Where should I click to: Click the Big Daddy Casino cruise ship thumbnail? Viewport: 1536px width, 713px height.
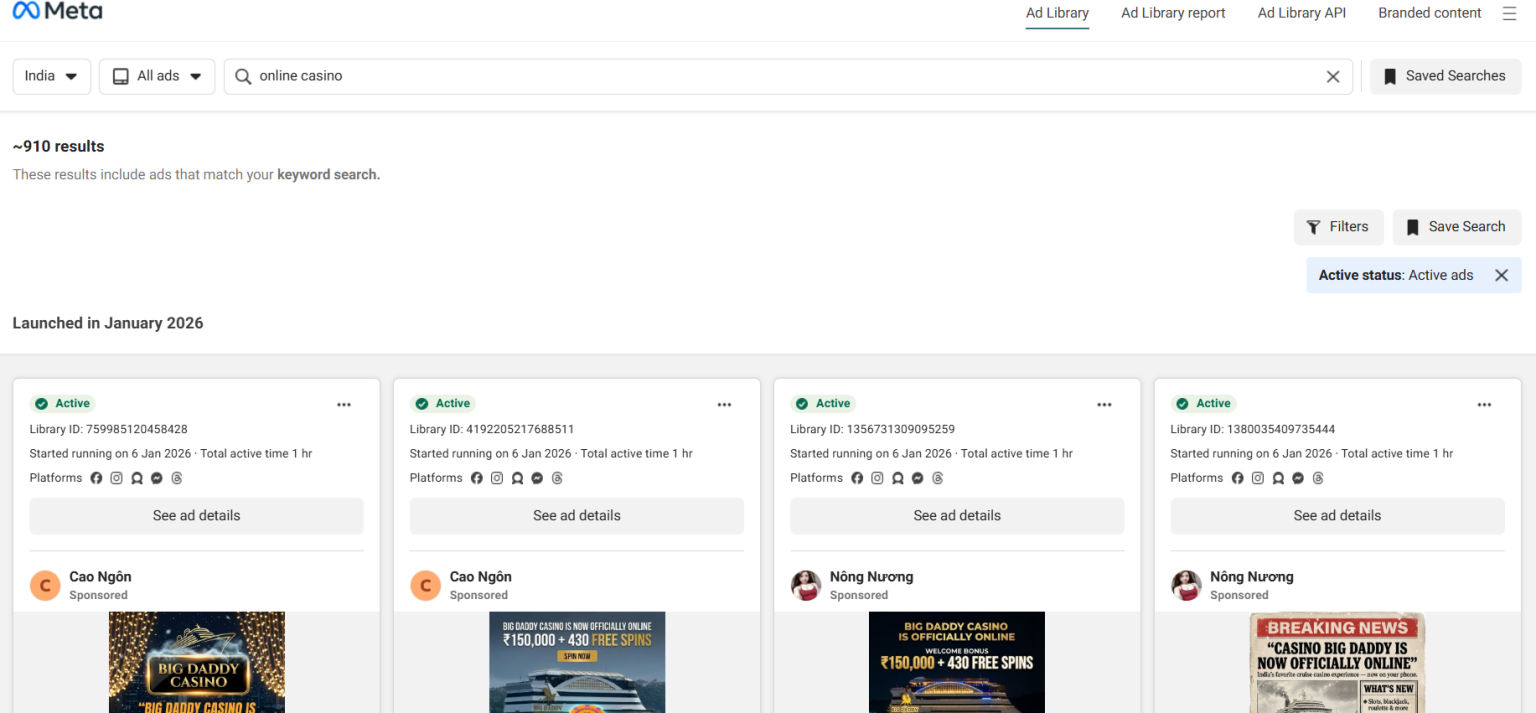[576, 663]
